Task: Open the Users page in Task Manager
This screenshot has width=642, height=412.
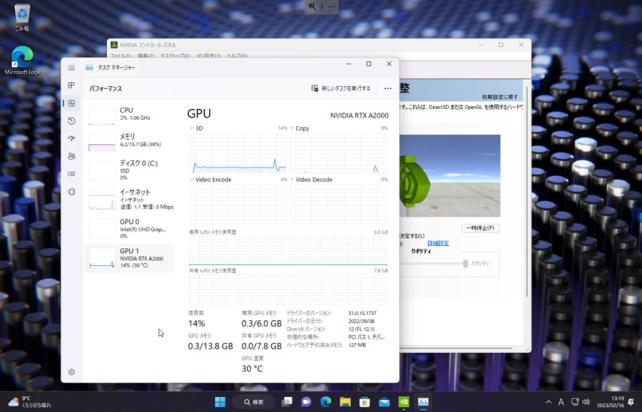Action: click(x=71, y=156)
